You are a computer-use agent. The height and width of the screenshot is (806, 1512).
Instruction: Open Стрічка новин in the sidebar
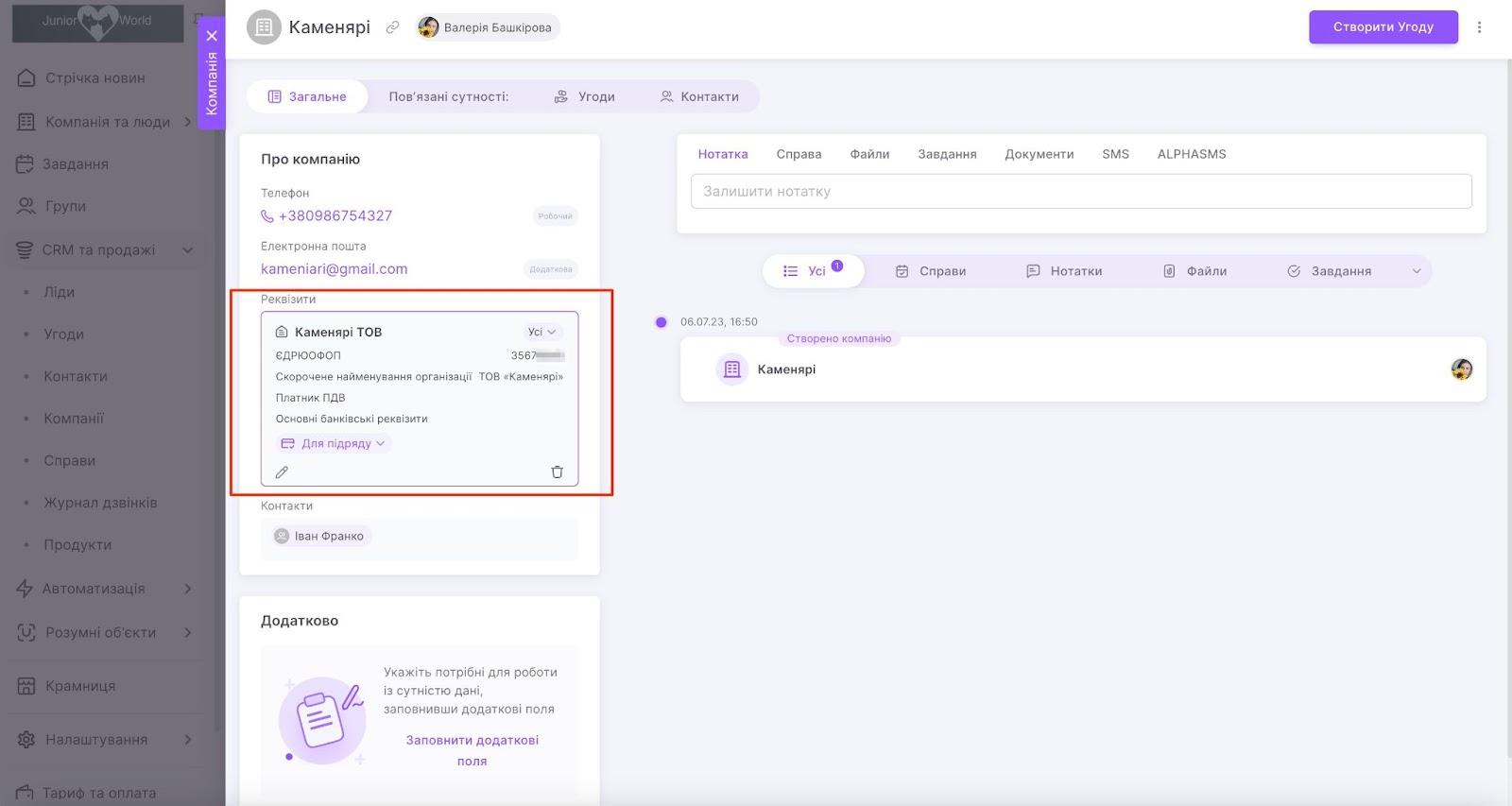(x=94, y=78)
